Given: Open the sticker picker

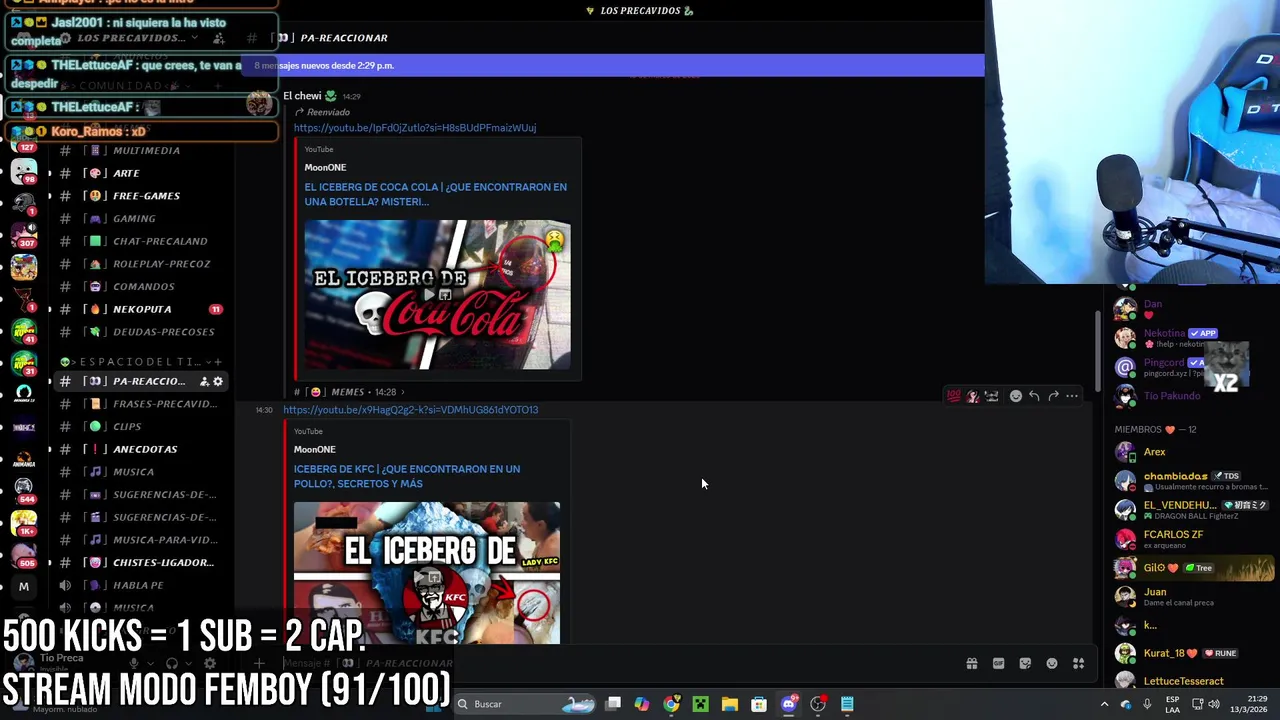Looking at the screenshot, I should [x=1025, y=663].
